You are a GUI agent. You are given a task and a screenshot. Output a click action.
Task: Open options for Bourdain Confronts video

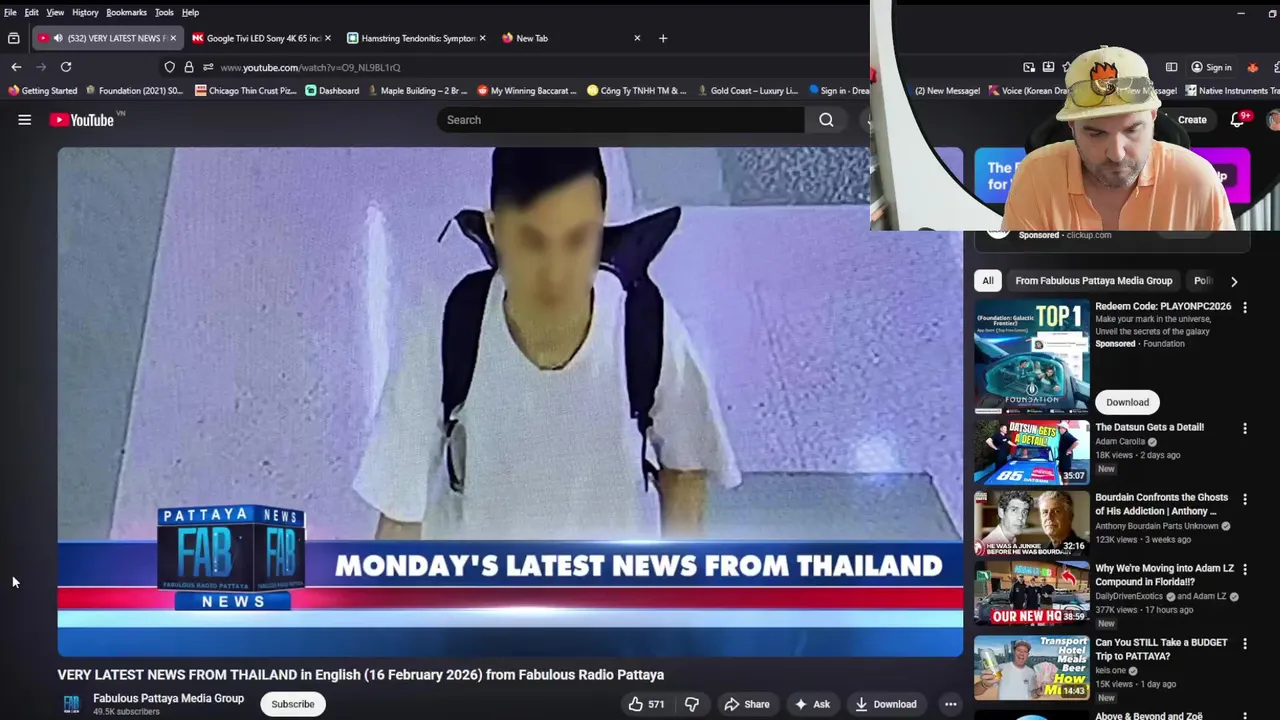pos(1245,499)
